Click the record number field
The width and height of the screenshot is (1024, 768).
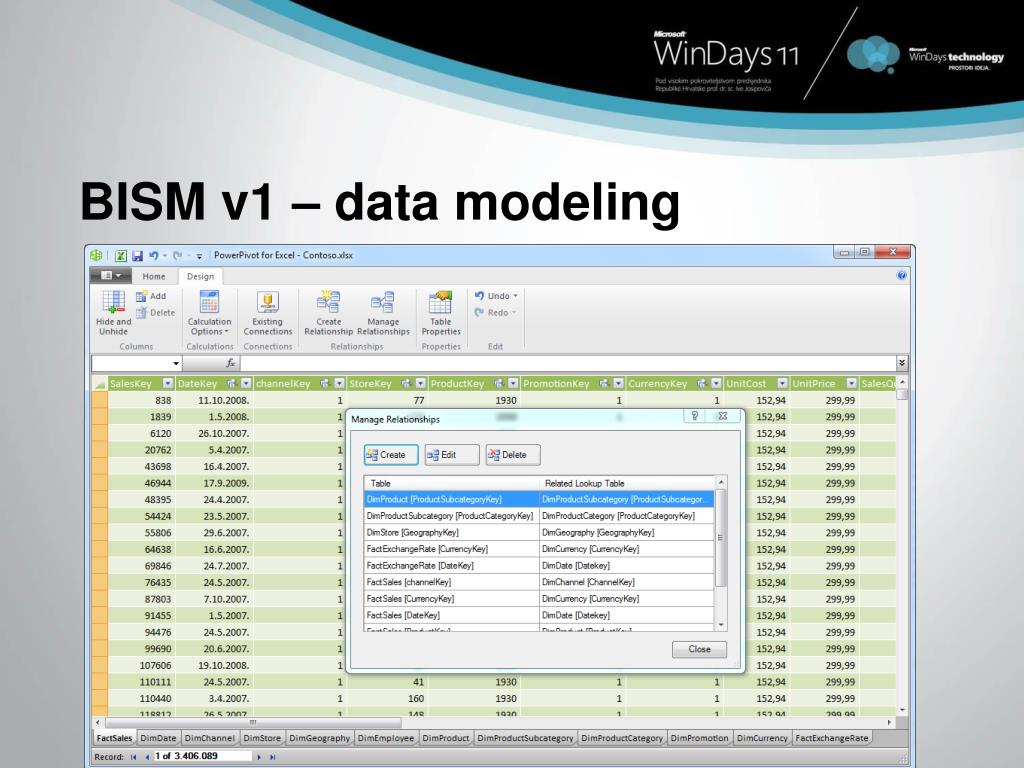[202, 756]
